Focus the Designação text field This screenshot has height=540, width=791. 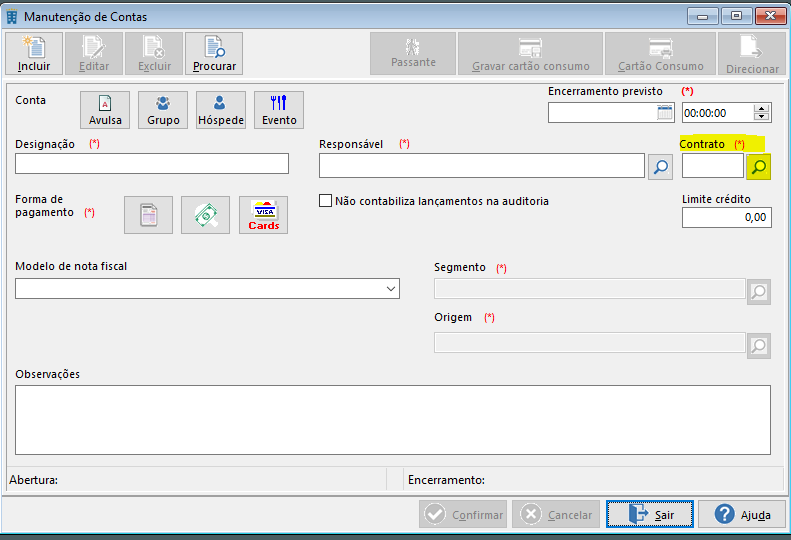point(152,164)
